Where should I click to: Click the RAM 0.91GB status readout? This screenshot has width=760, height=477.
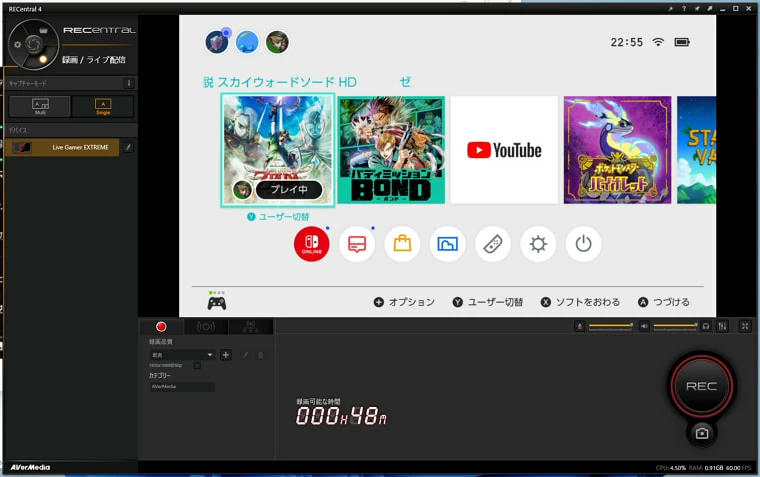tap(706, 468)
